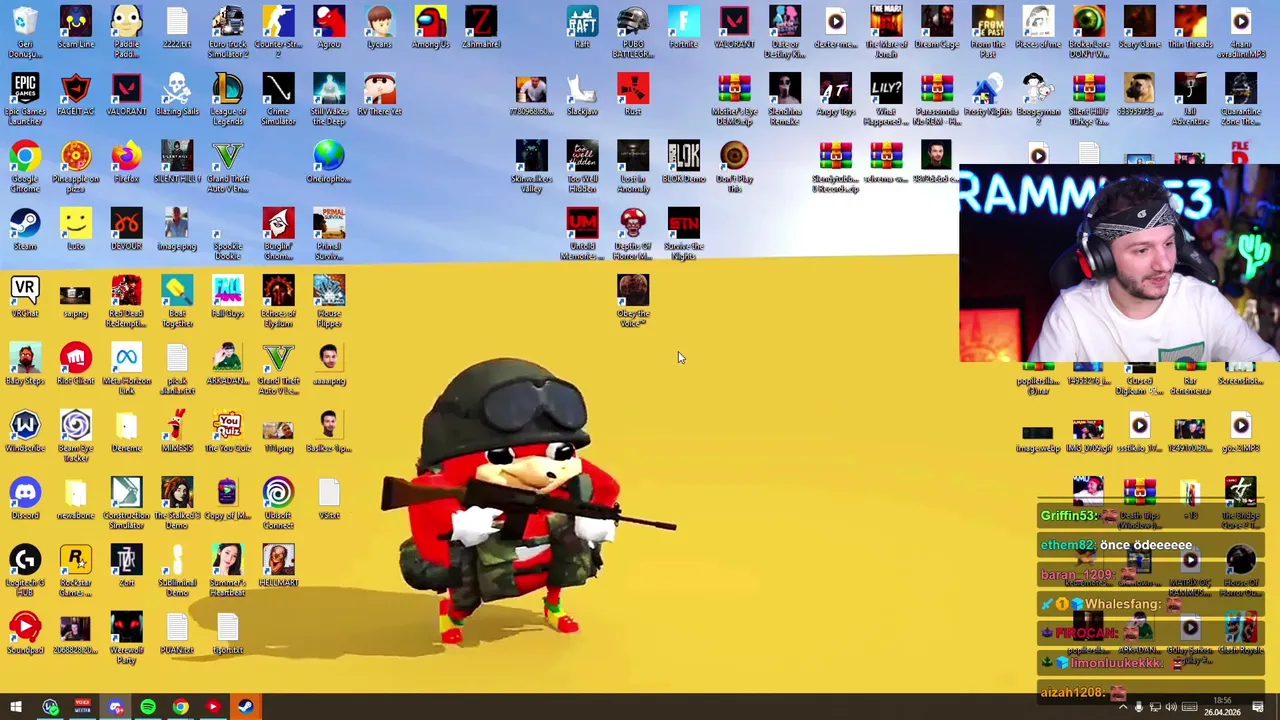Open the Recycle Bin (Geri Dönüşüm) icon
Screen dimensions: 1280x720
[25, 30]
